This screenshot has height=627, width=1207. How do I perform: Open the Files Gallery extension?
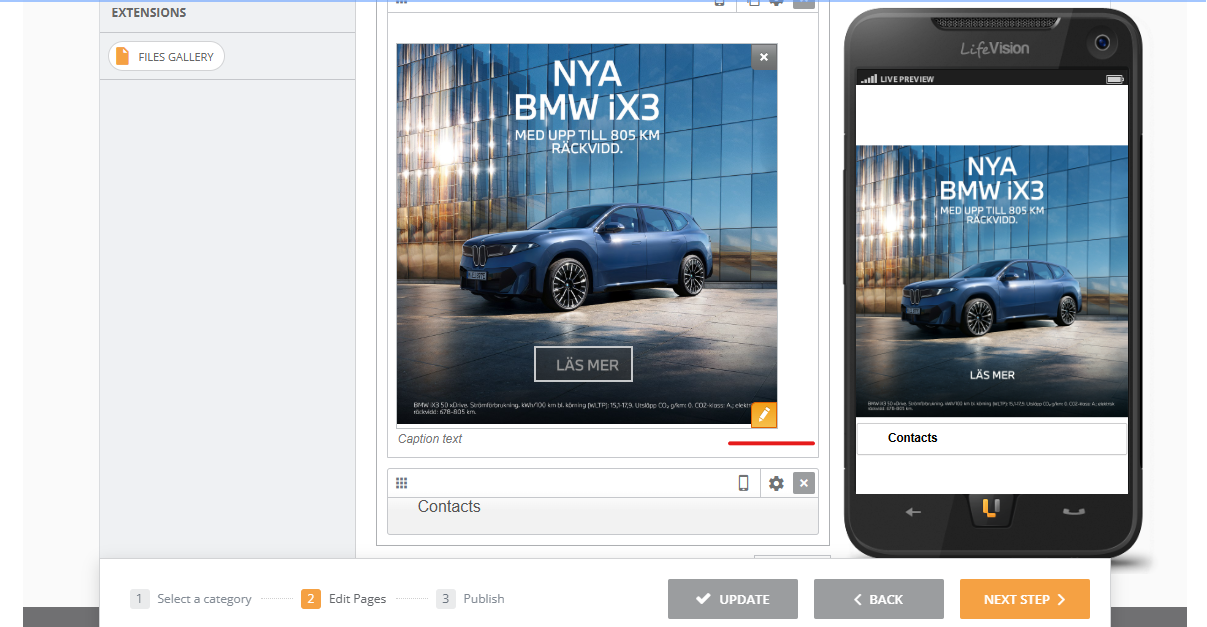(x=167, y=57)
